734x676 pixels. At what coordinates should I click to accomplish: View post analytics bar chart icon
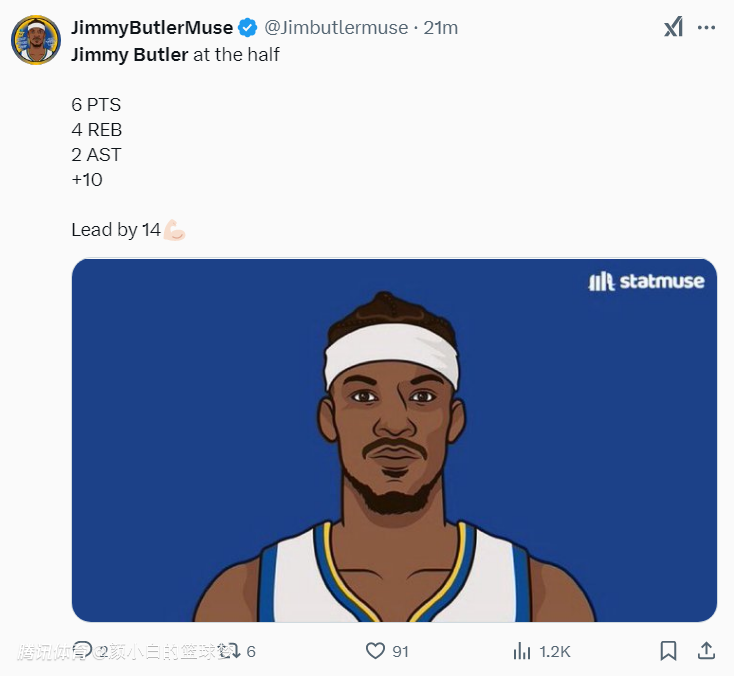tap(521, 651)
